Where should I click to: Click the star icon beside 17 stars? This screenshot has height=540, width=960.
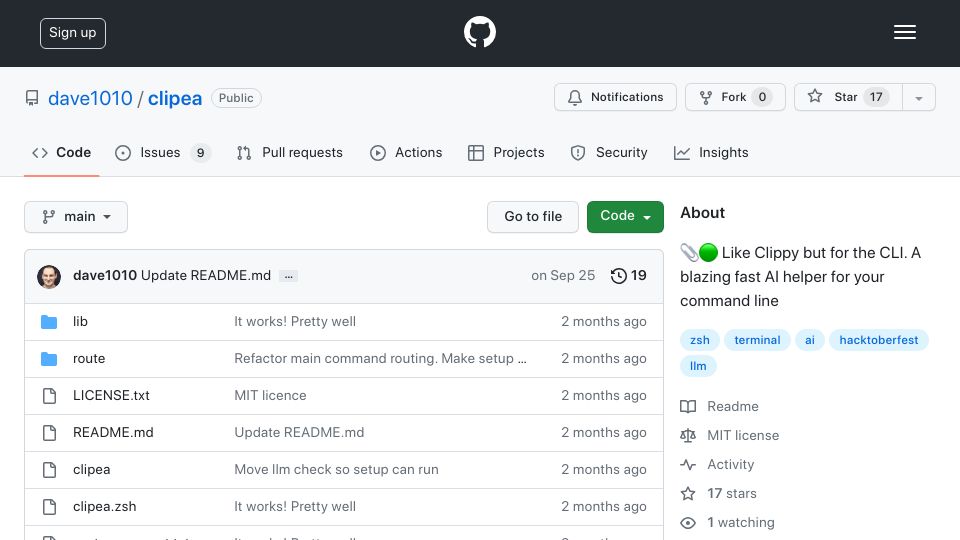click(x=688, y=493)
